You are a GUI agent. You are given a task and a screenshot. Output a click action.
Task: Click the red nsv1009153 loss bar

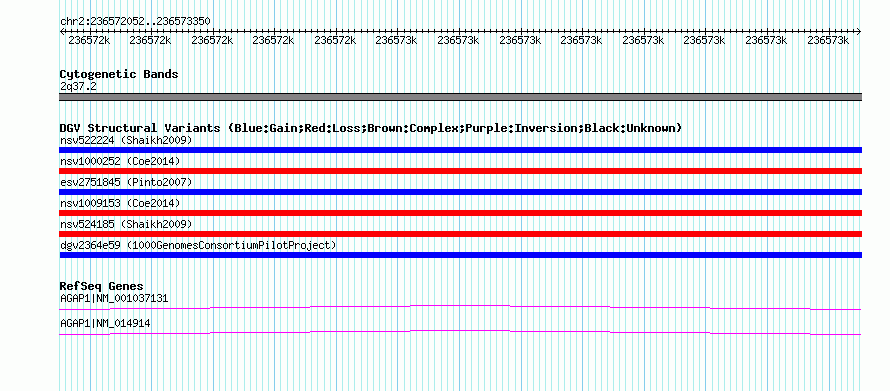[460, 213]
